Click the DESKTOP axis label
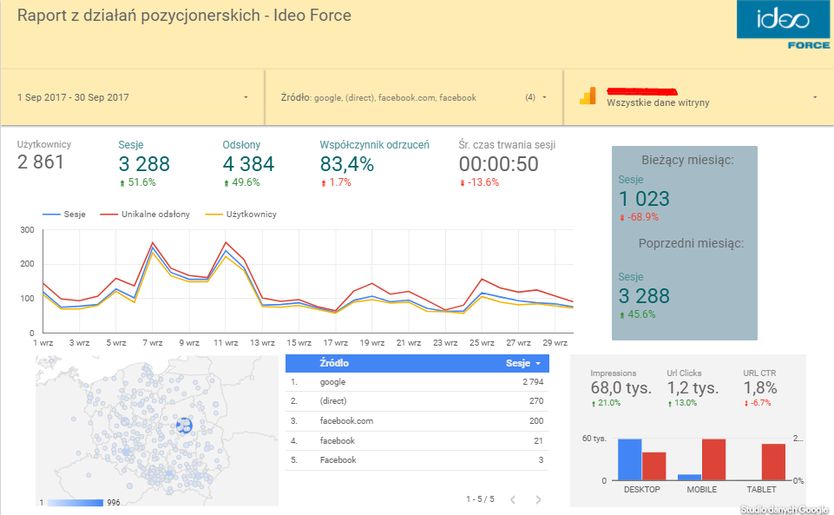This screenshot has width=834, height=515. click(x=641, y=489)
